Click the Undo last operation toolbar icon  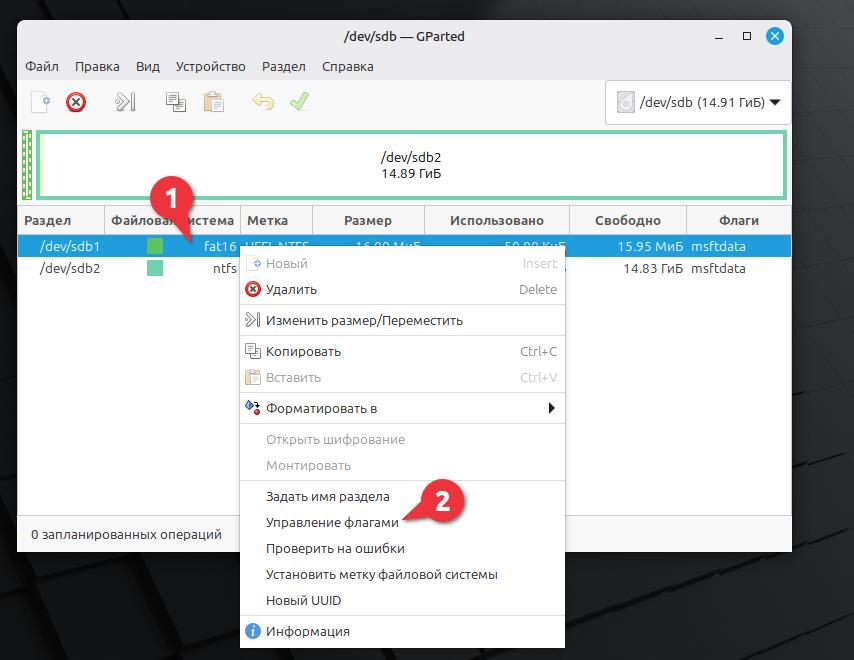pos(263,102)
